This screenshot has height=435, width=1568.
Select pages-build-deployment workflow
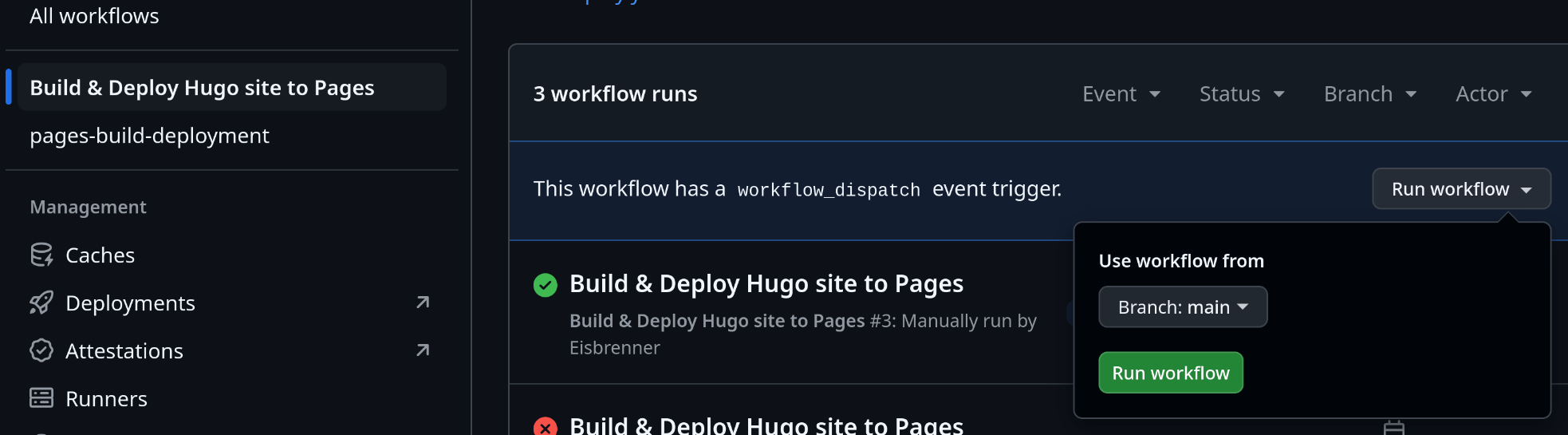149,136
